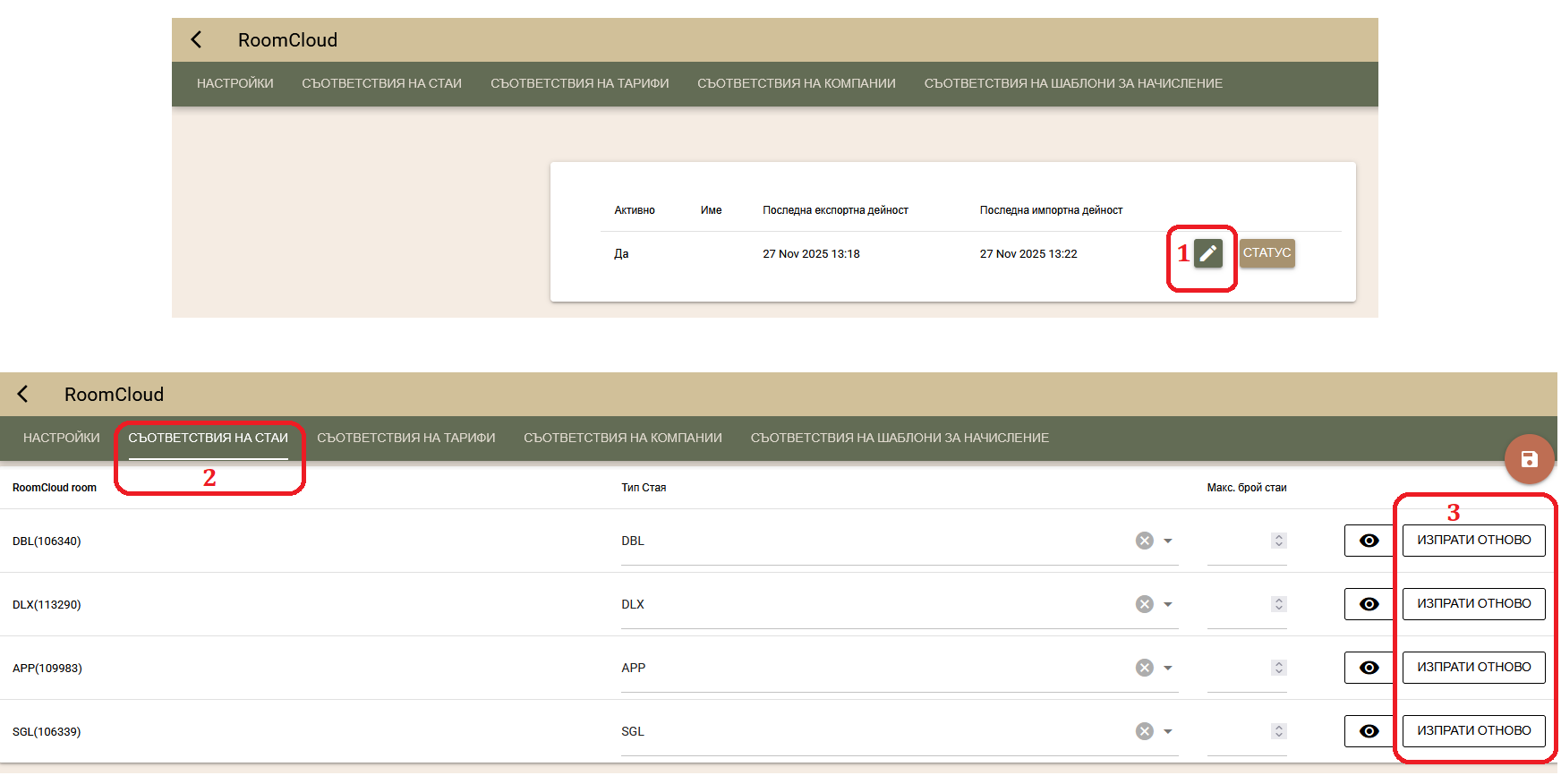Open СЪОТВЕТСТВИЯ НА ТАРИФИ in the upper window
Viewport: 1561px width, 784px height.
[x=580, y=83]
